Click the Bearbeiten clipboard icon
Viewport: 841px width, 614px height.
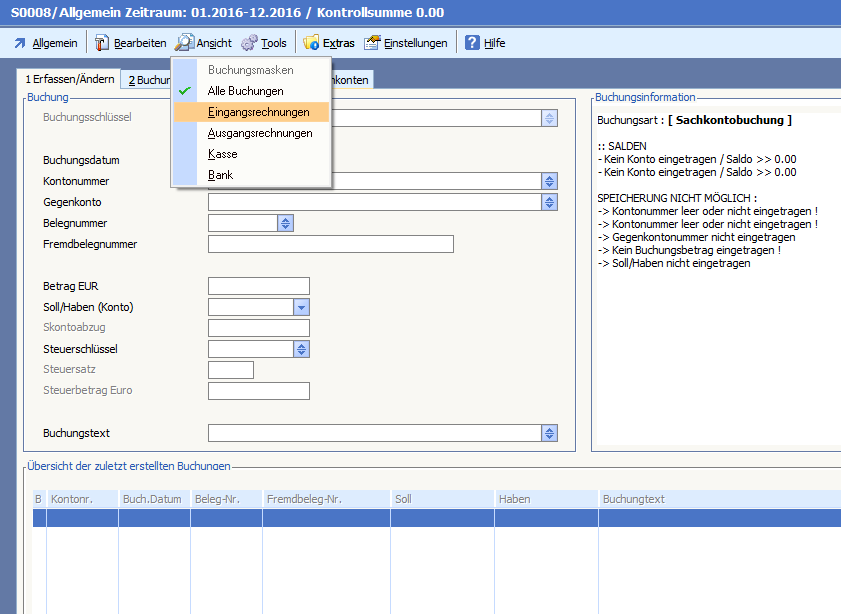[102, 43]
